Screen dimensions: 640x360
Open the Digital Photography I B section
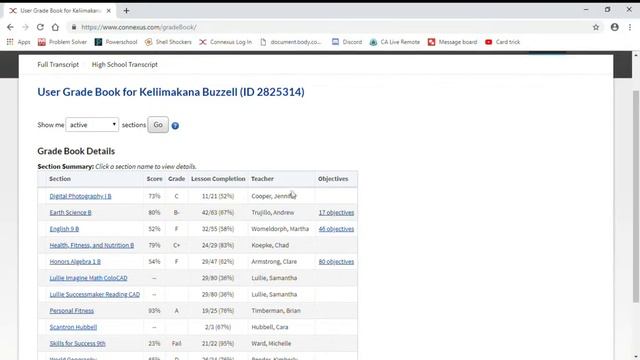click(80, 196)
